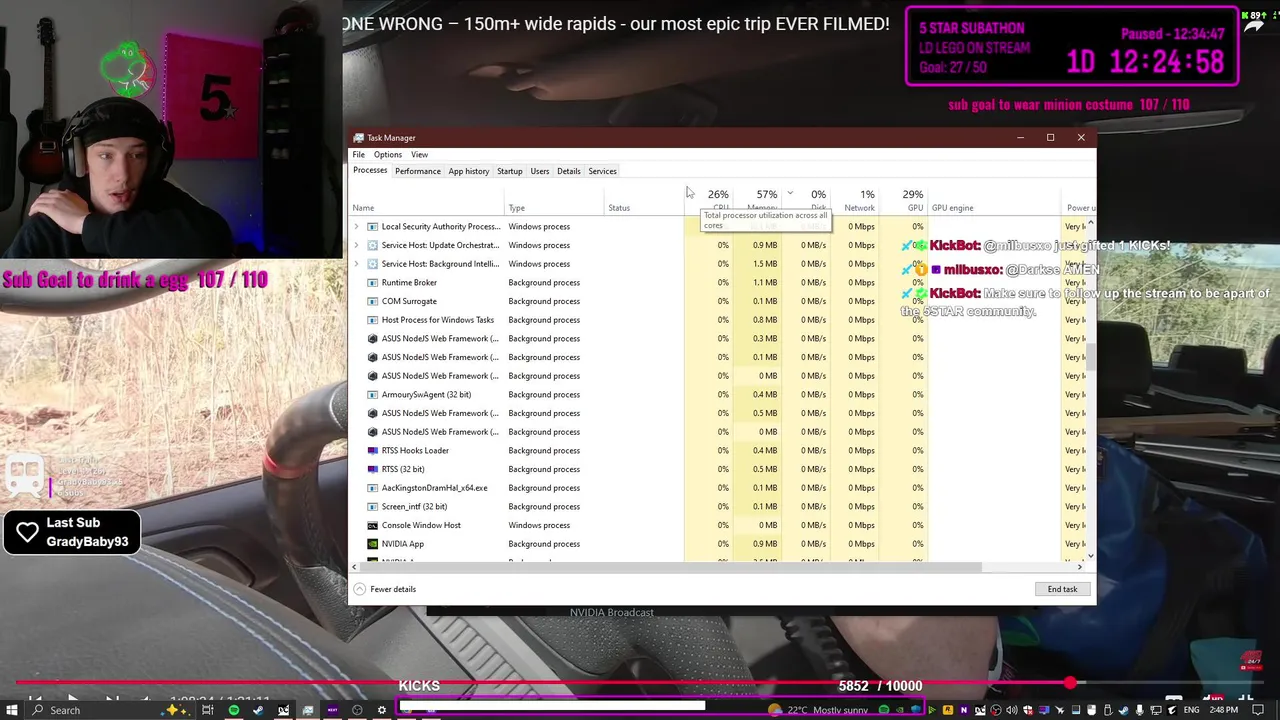The width and height of the screenshot is (1280, 720).
Task: Click the ArmourySwAgent (32 bit) icon
Action: pos(372,394)
